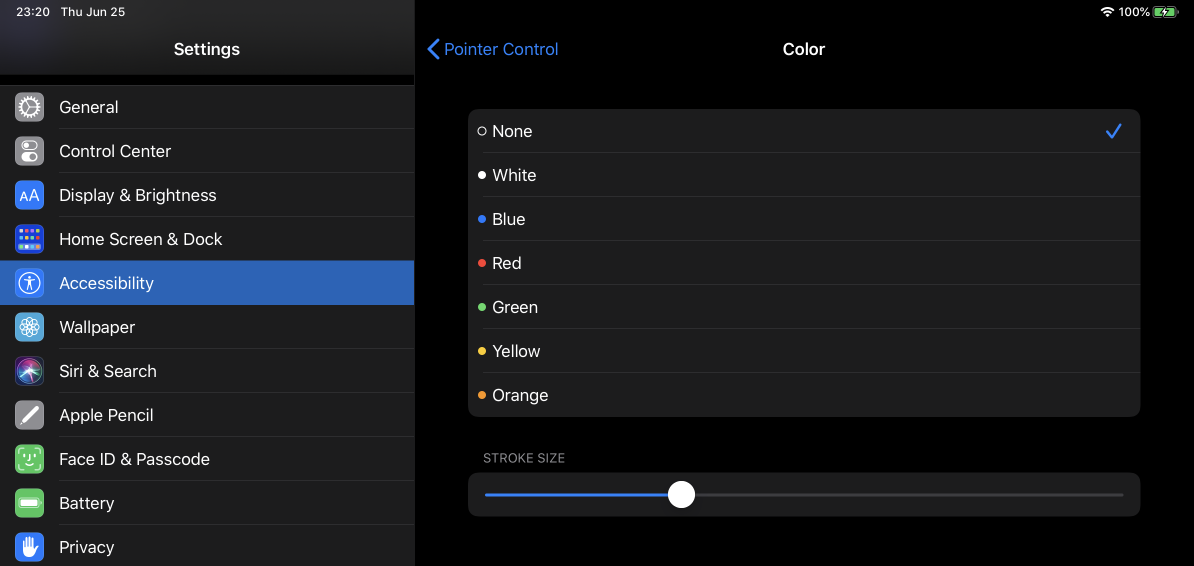Tap the Apple Pencil icon
Screen dimensions: 1194x566
(x=29, y=415)
